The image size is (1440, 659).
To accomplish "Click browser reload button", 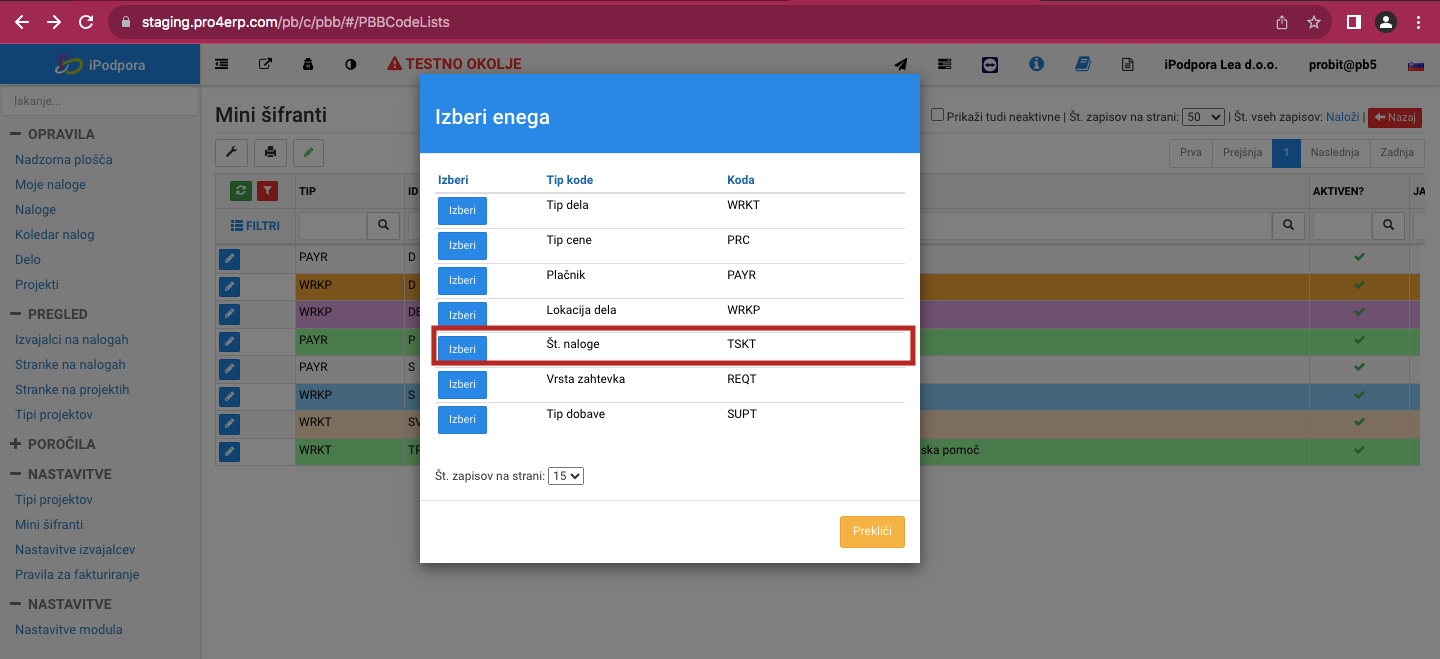I will 86,22.
